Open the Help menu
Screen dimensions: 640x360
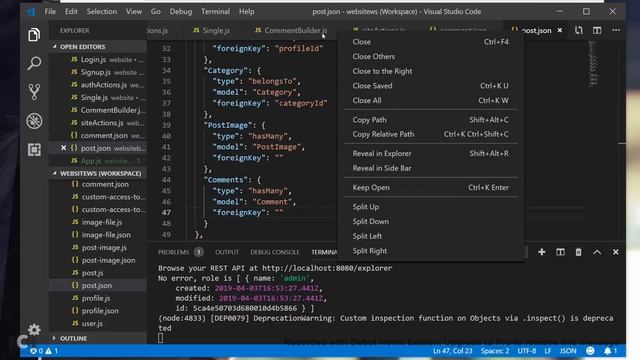[x=247, y=11]
